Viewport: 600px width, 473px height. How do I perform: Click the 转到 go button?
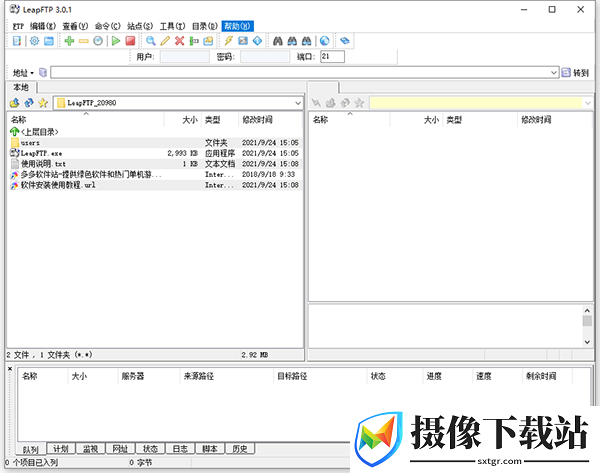(x=575, y=72)
